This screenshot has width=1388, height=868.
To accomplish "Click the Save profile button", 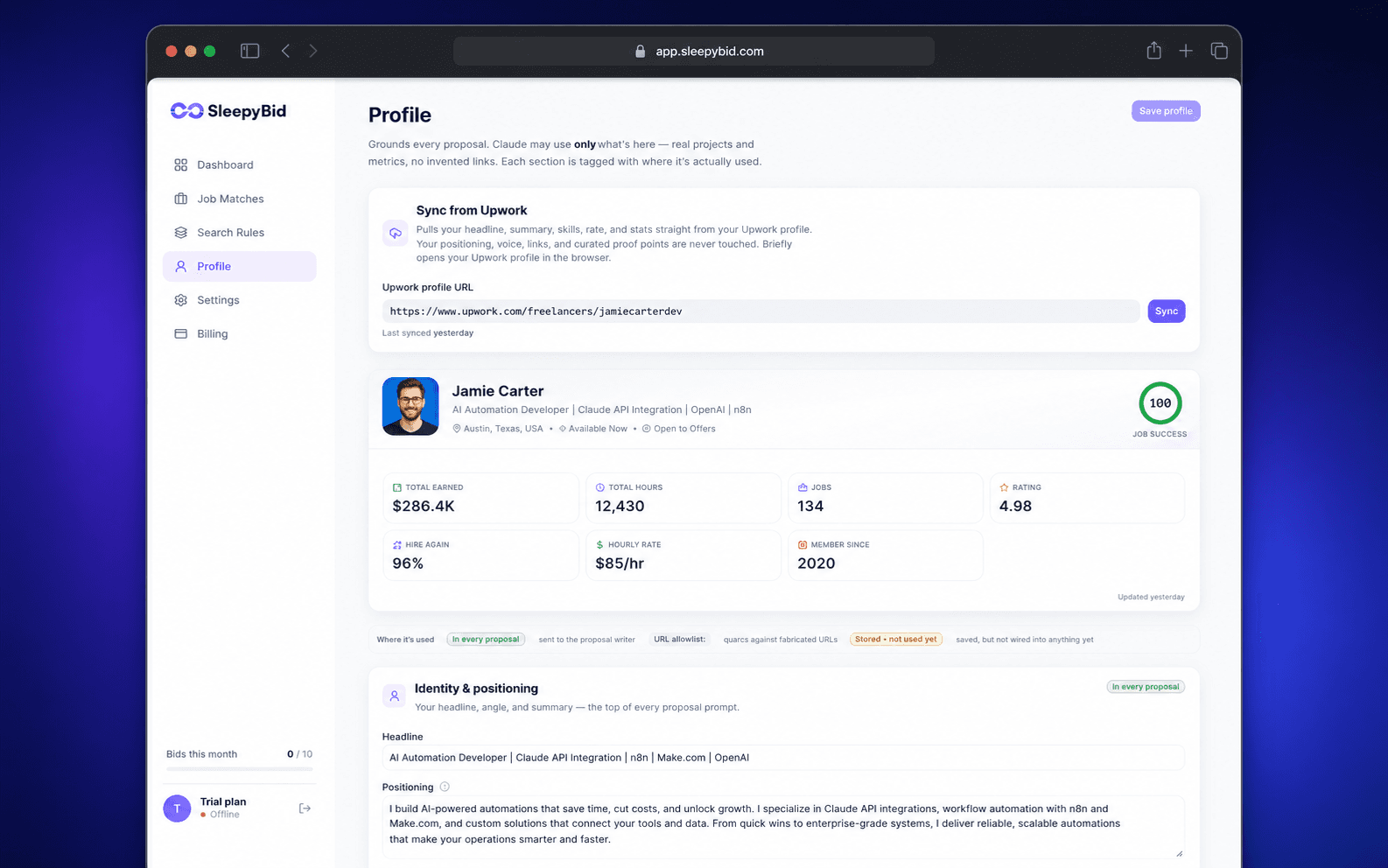I will 1166,111.
